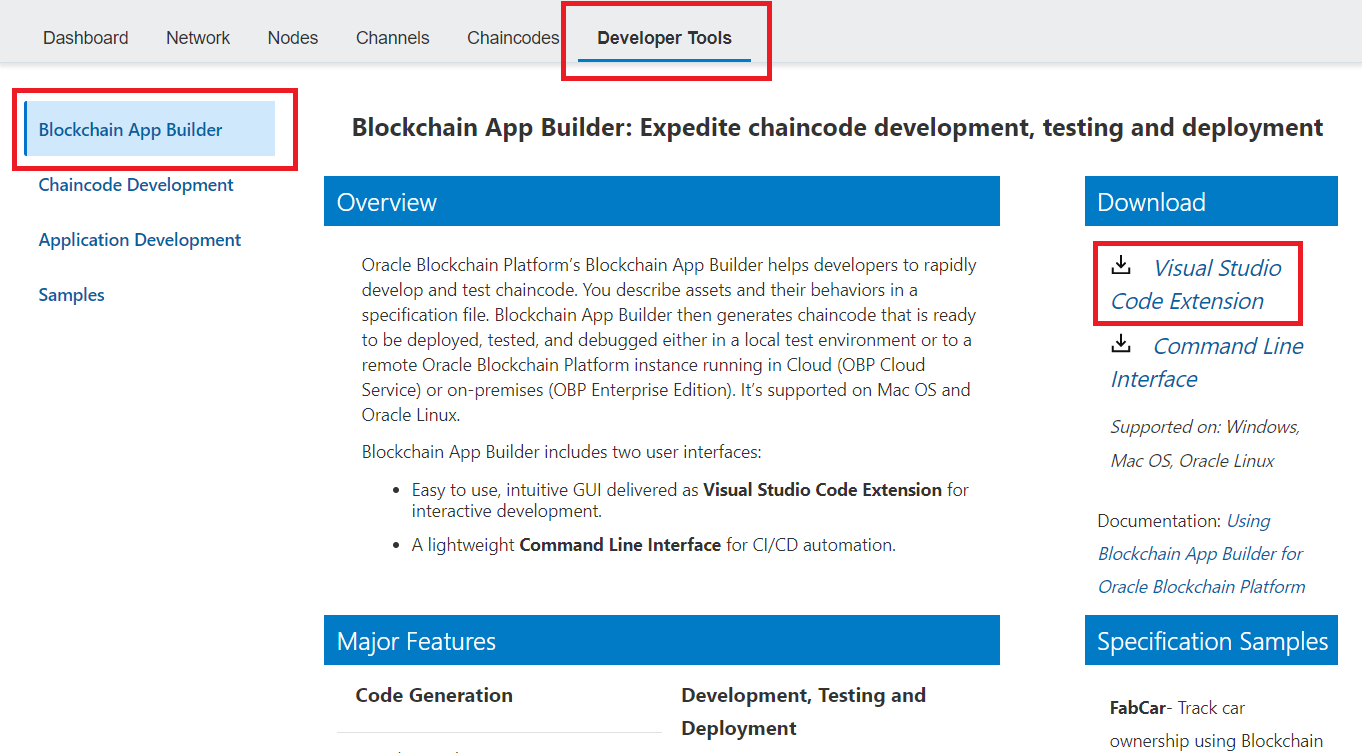Click the Command Line Interface download link
This screenshot has width=1362, height=753.
[1207, 362]
